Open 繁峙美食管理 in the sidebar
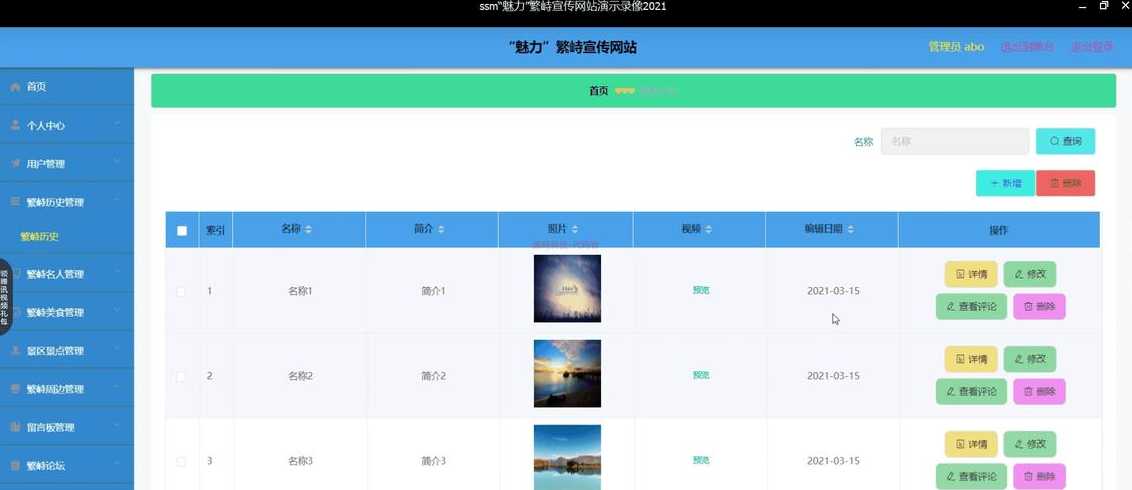The width and height of the screenshot is (1132, 490). pyautogui.click(x=66, y=312)
